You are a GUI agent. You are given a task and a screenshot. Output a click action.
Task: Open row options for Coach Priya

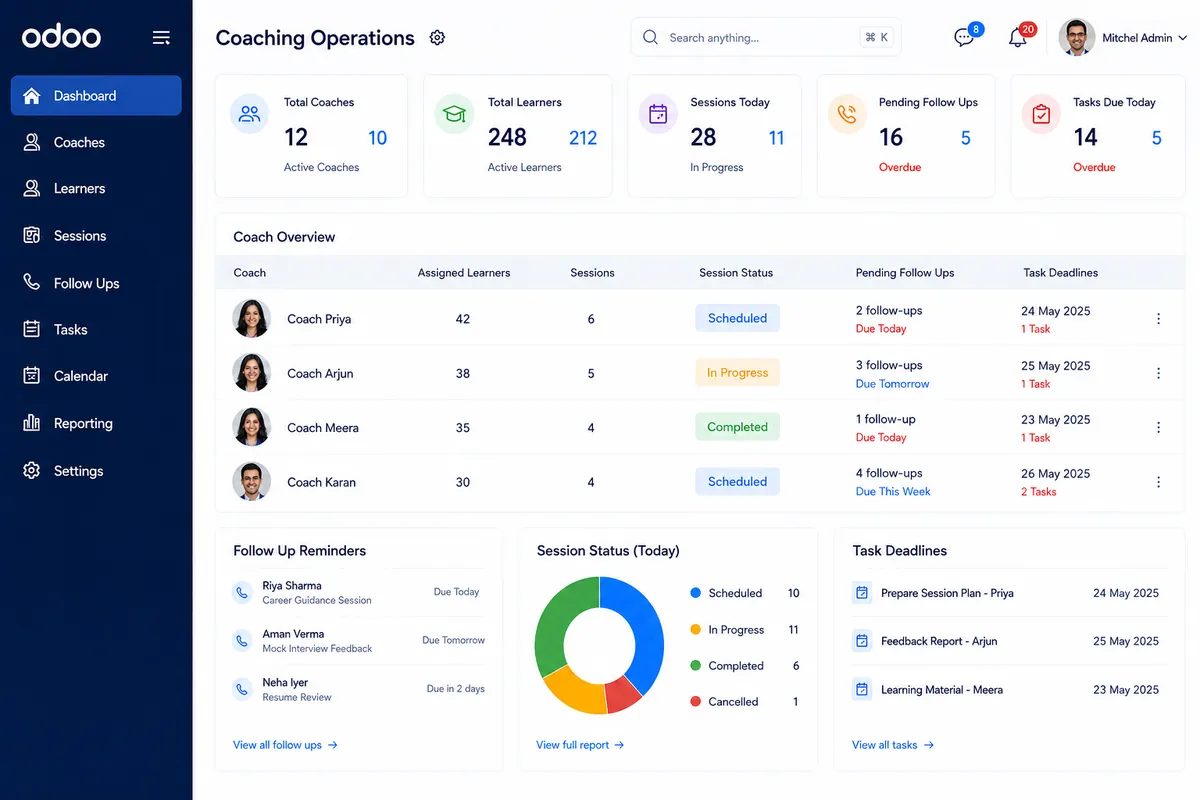(x=1158, y=319)
